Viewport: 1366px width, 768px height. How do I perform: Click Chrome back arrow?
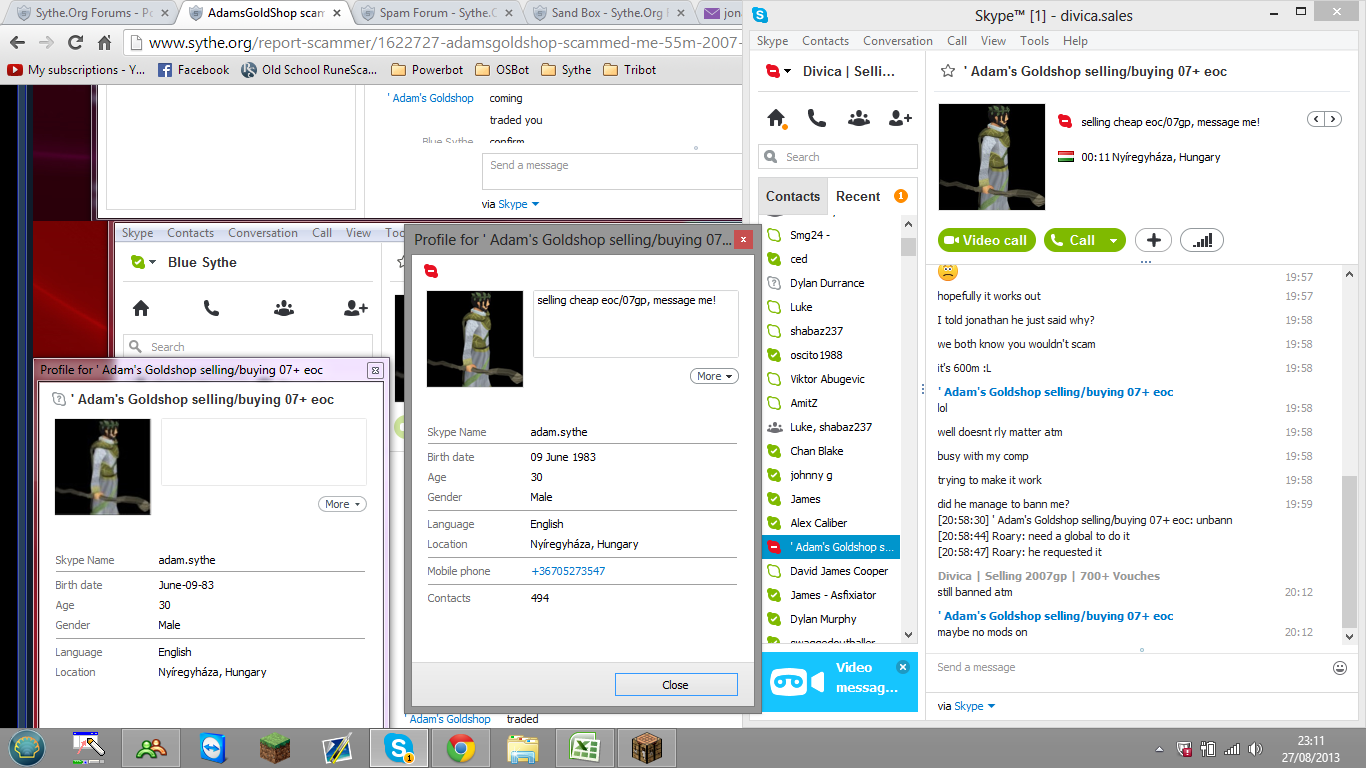17,43
